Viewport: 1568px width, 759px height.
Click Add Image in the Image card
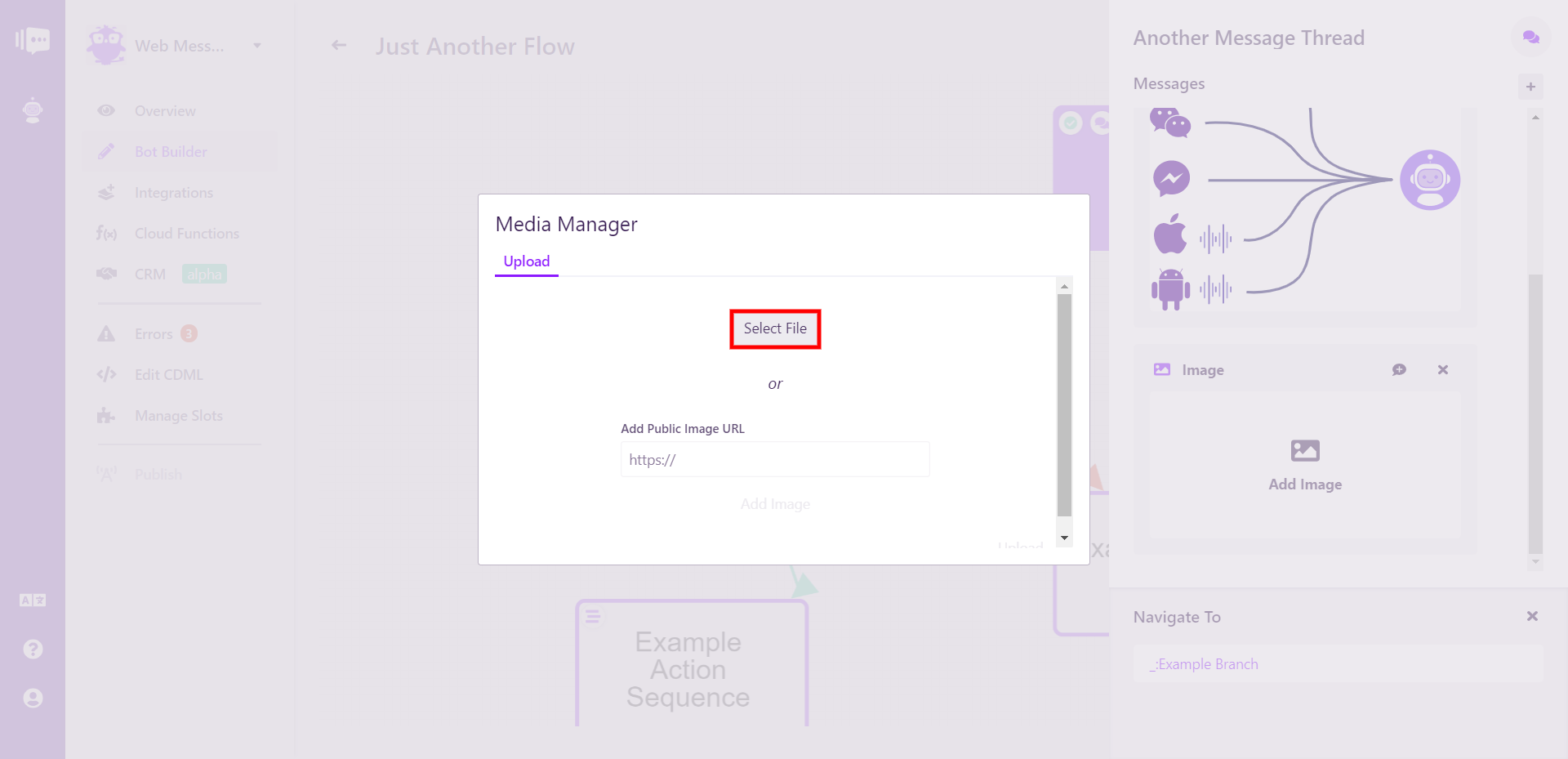pyautogui.click(x=1305, y=466)
